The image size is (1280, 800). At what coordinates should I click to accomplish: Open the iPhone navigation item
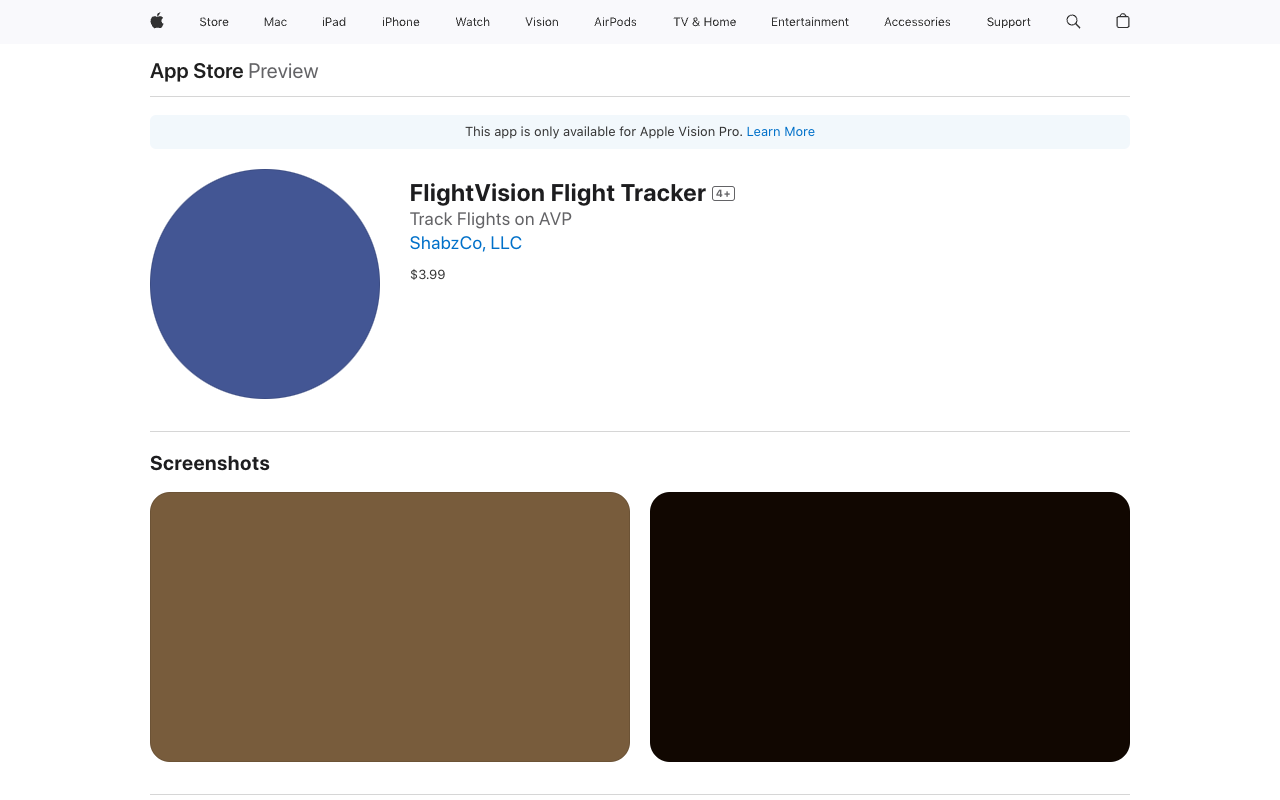pyautogui.click(x=401, y=22)
